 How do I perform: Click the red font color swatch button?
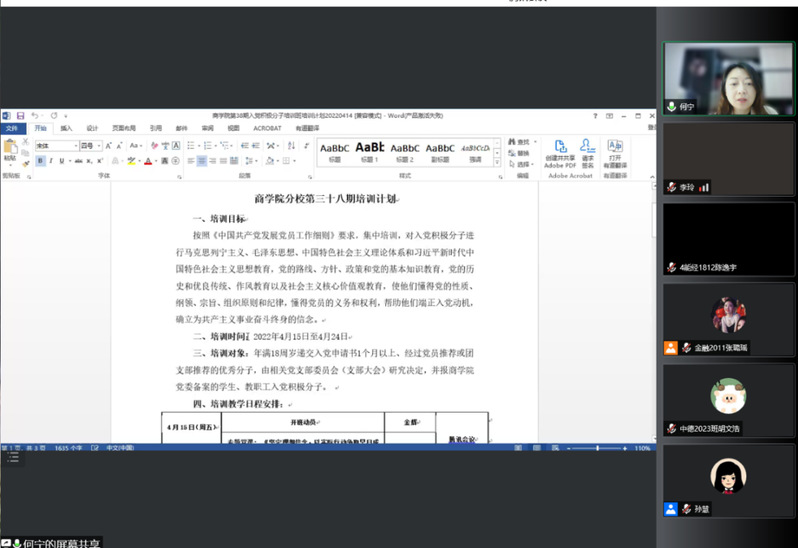[x=148, y=161]
